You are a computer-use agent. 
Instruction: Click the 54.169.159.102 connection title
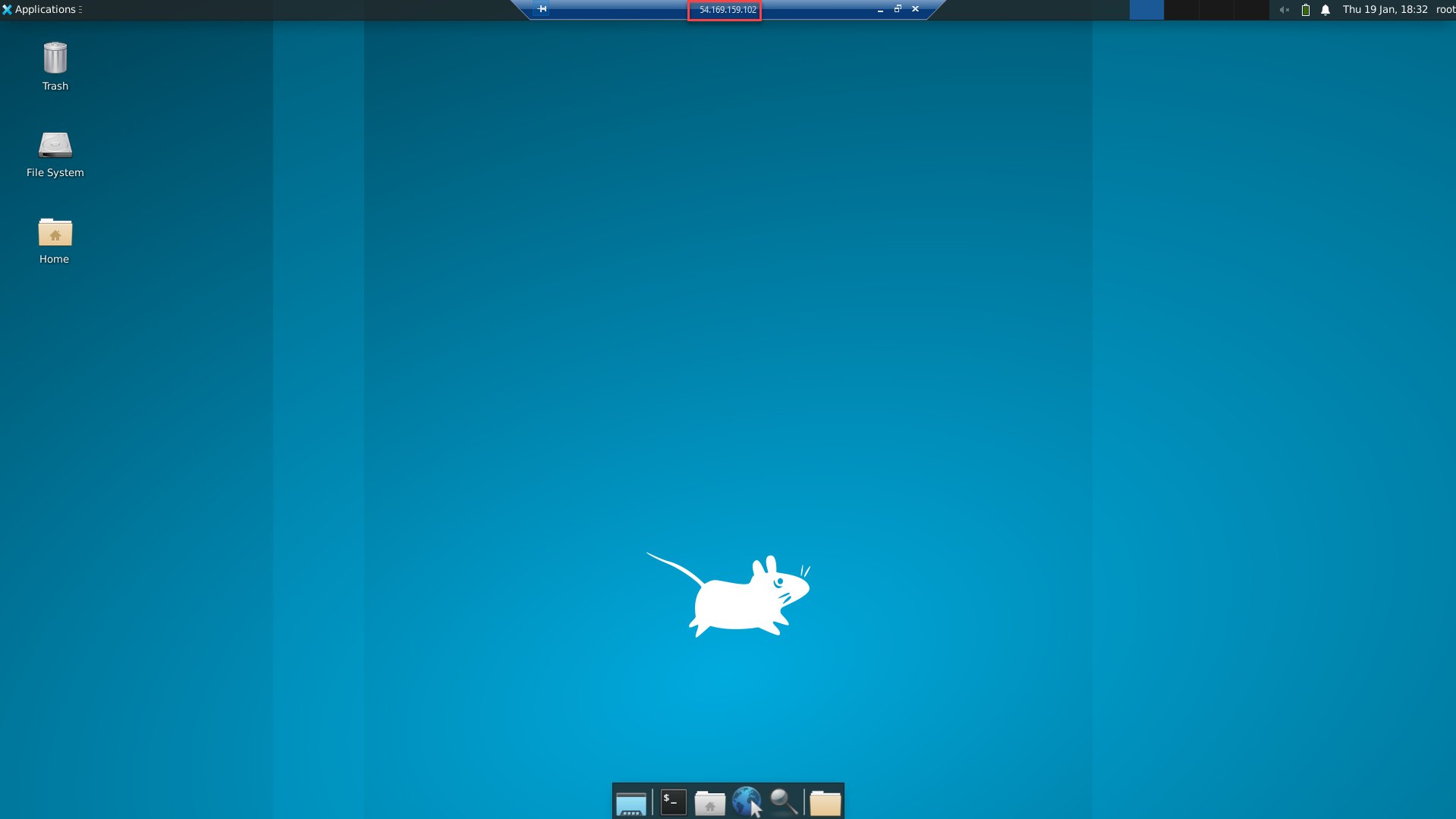pos(728,10)
